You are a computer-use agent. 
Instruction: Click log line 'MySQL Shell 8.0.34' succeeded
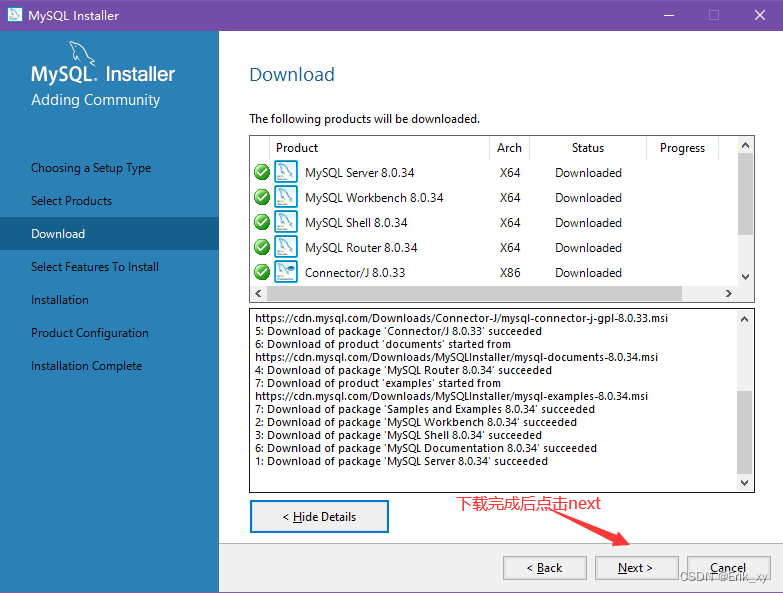coord(398,435)
